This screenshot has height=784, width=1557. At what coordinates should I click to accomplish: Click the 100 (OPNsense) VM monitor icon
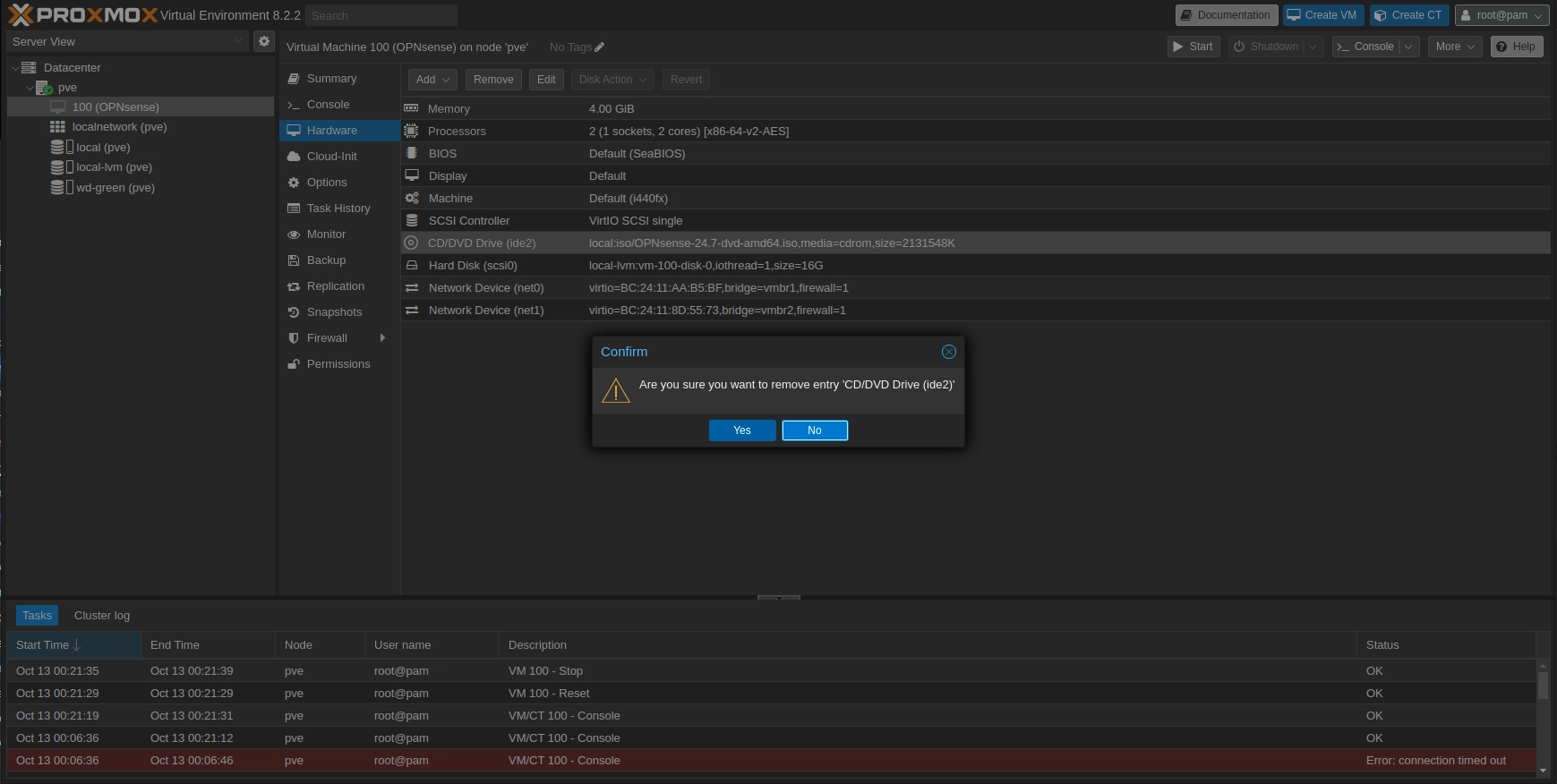coord(58,107)
